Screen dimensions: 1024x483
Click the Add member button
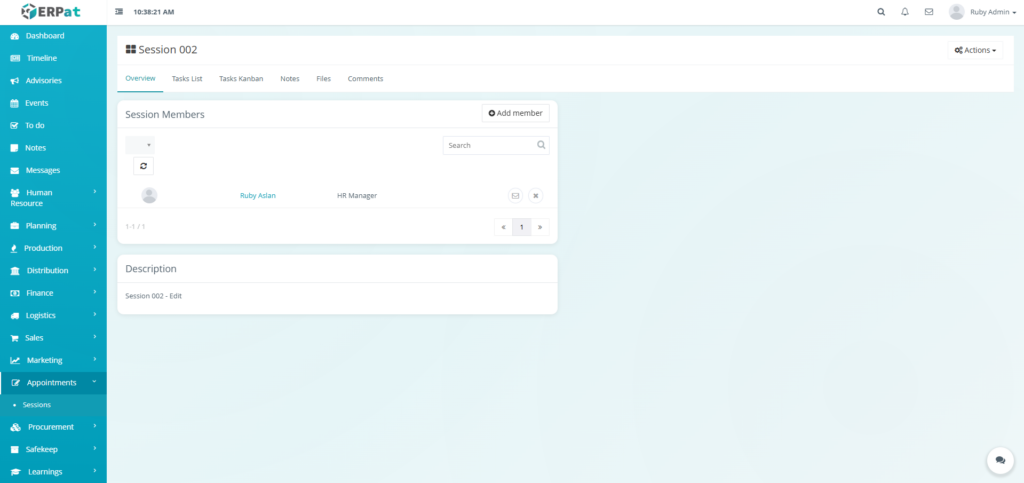coord(515,113)
